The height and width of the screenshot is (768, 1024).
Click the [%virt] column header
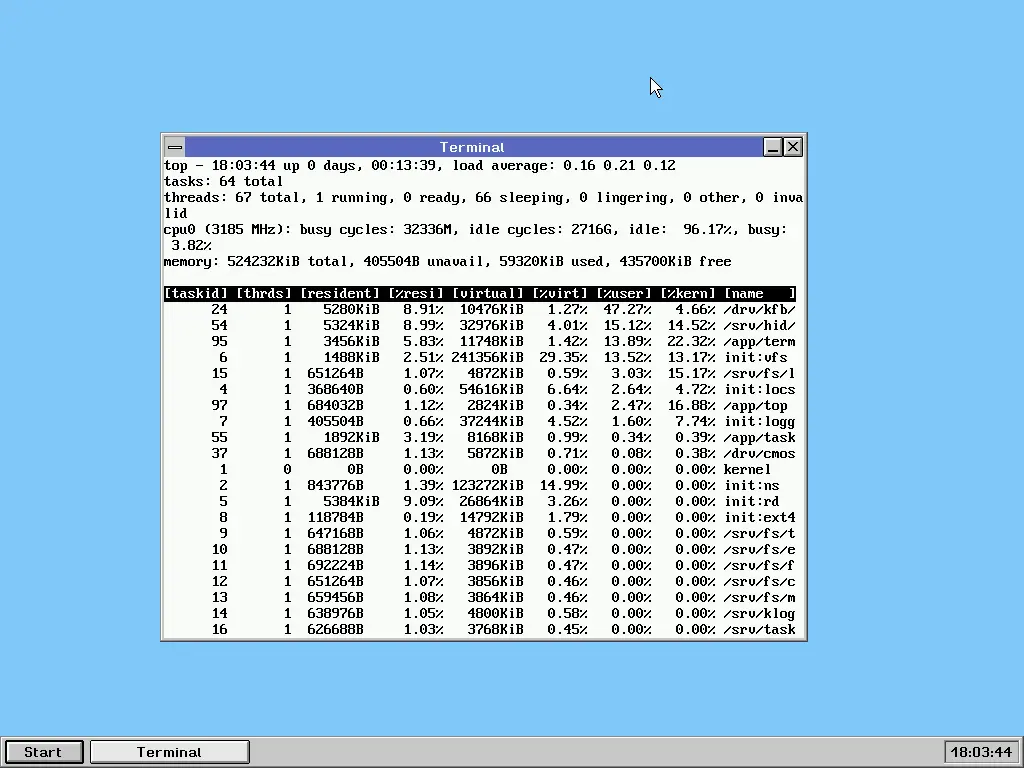point(560,293)
